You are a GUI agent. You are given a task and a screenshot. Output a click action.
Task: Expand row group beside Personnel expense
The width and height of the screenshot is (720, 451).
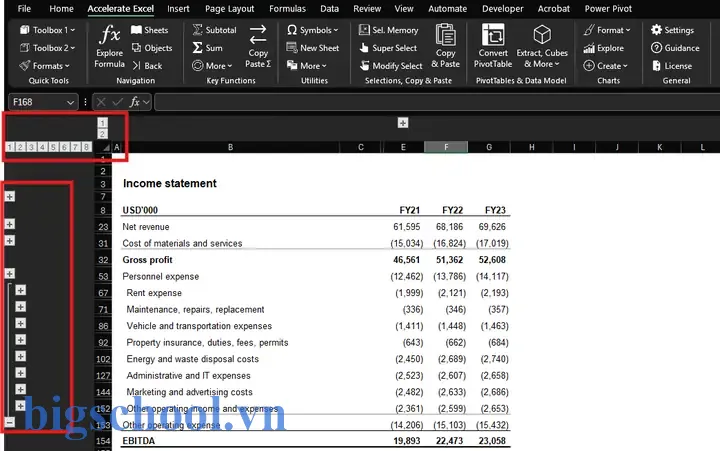(x=10, y=274)
